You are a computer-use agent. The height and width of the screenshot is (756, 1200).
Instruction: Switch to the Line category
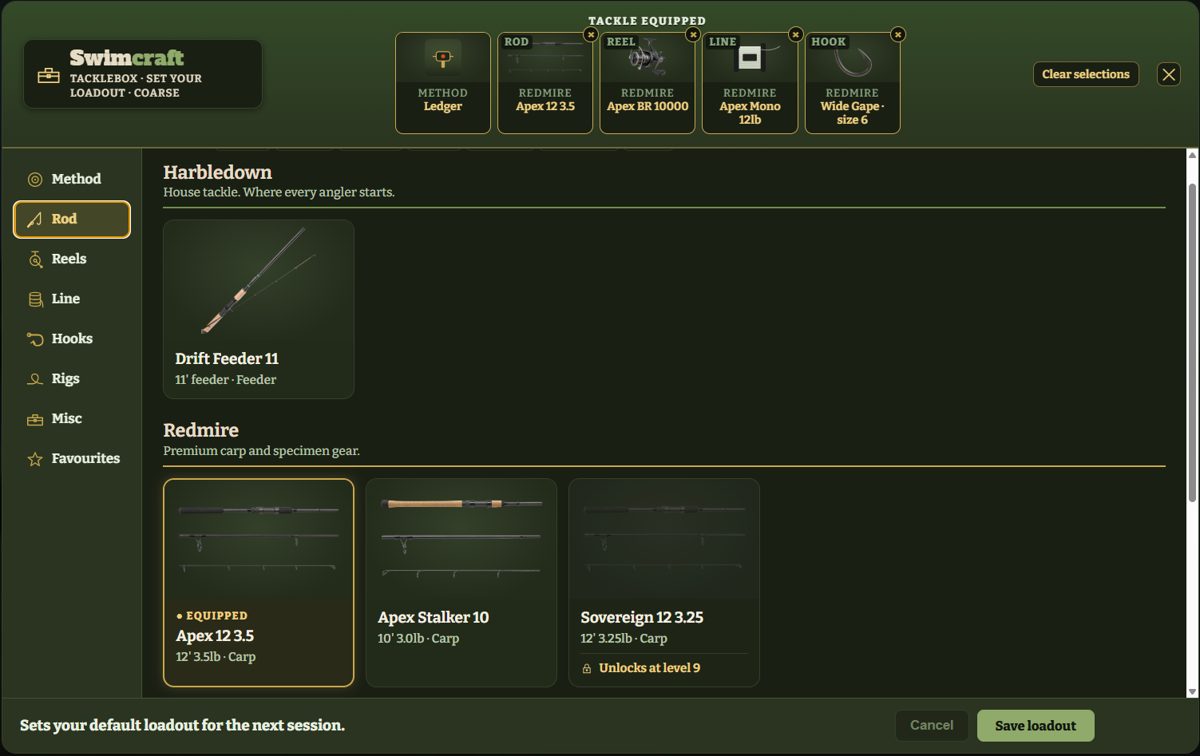[x=72, y=299]
